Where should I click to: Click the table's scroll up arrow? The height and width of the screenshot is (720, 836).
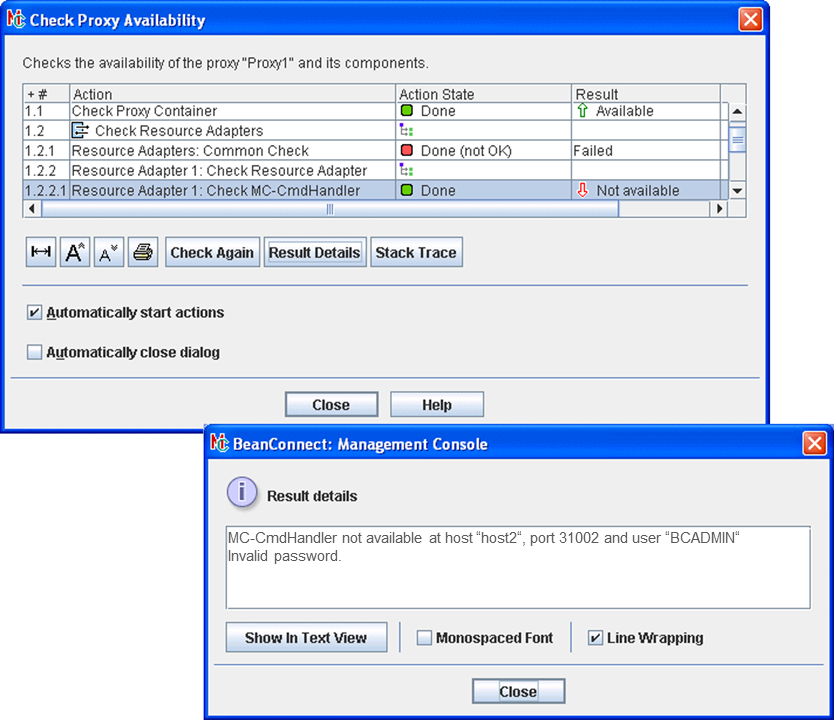(737, 112)
